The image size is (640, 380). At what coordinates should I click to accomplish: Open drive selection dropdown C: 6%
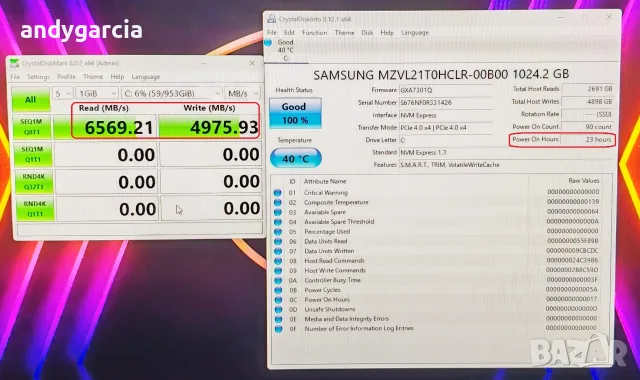point(171,93)
